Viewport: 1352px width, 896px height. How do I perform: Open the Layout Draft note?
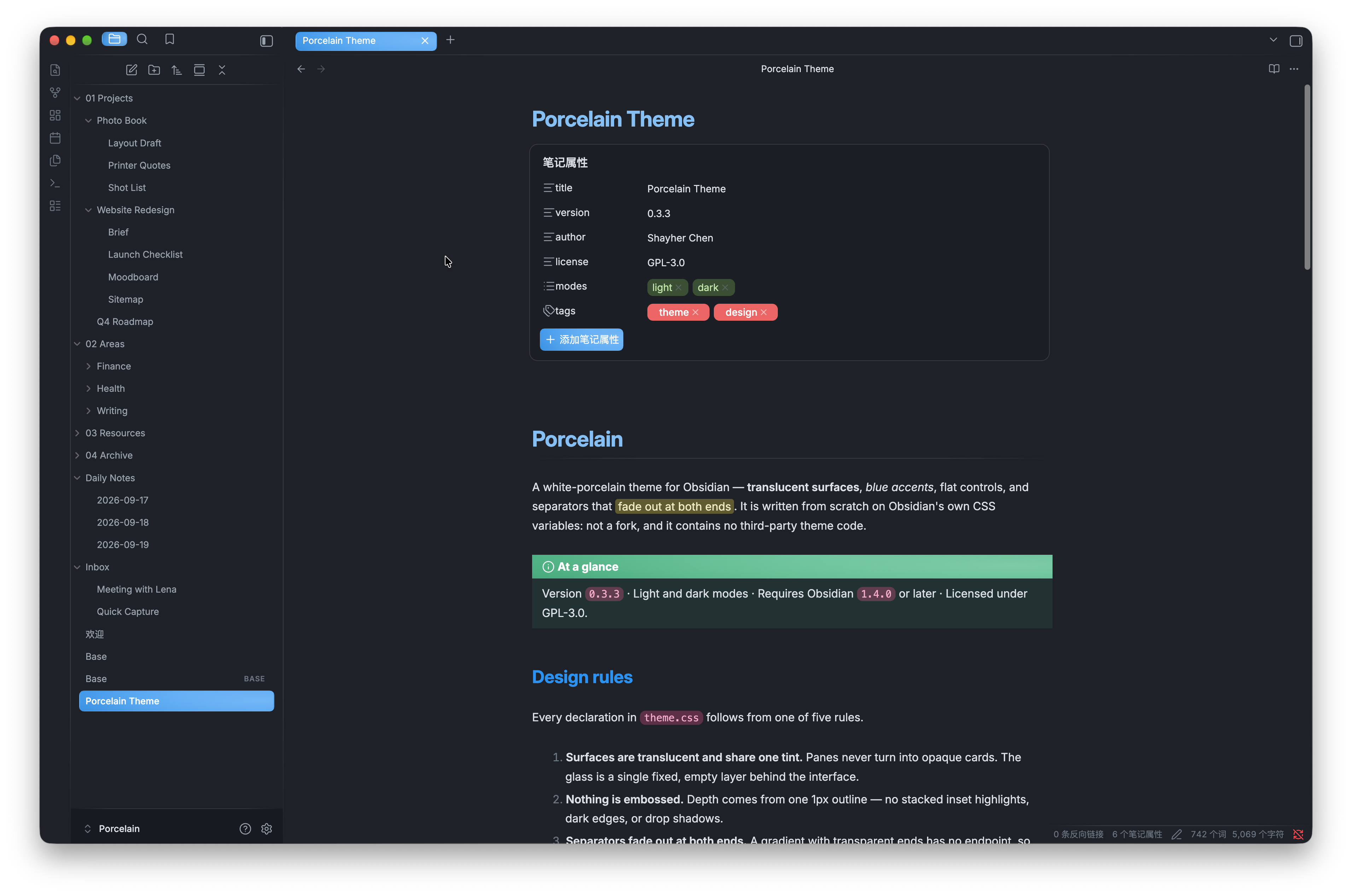pyautogui.click(x=176, y=143)
